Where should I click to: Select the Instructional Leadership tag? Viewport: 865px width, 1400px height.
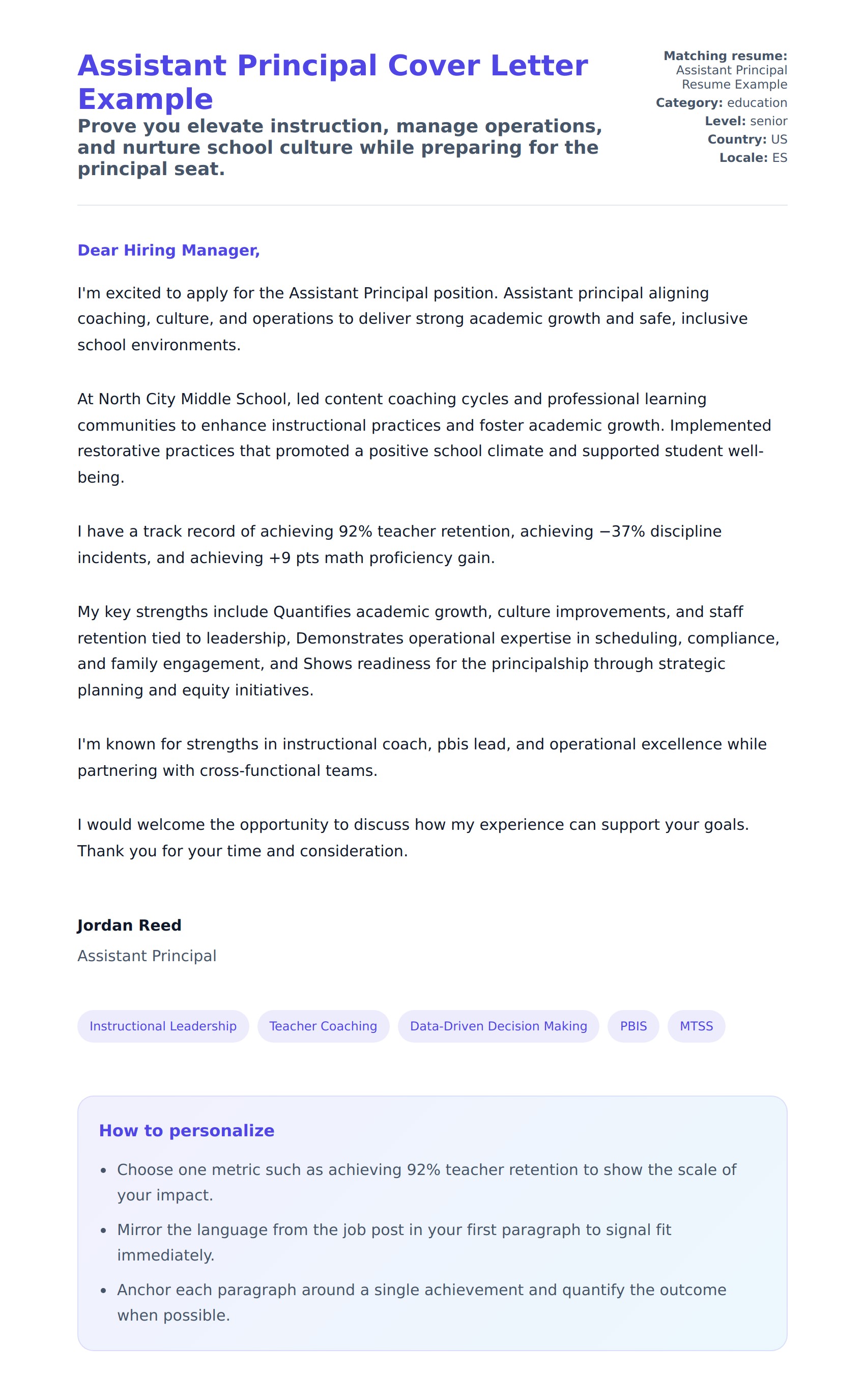pos(163,1026)
